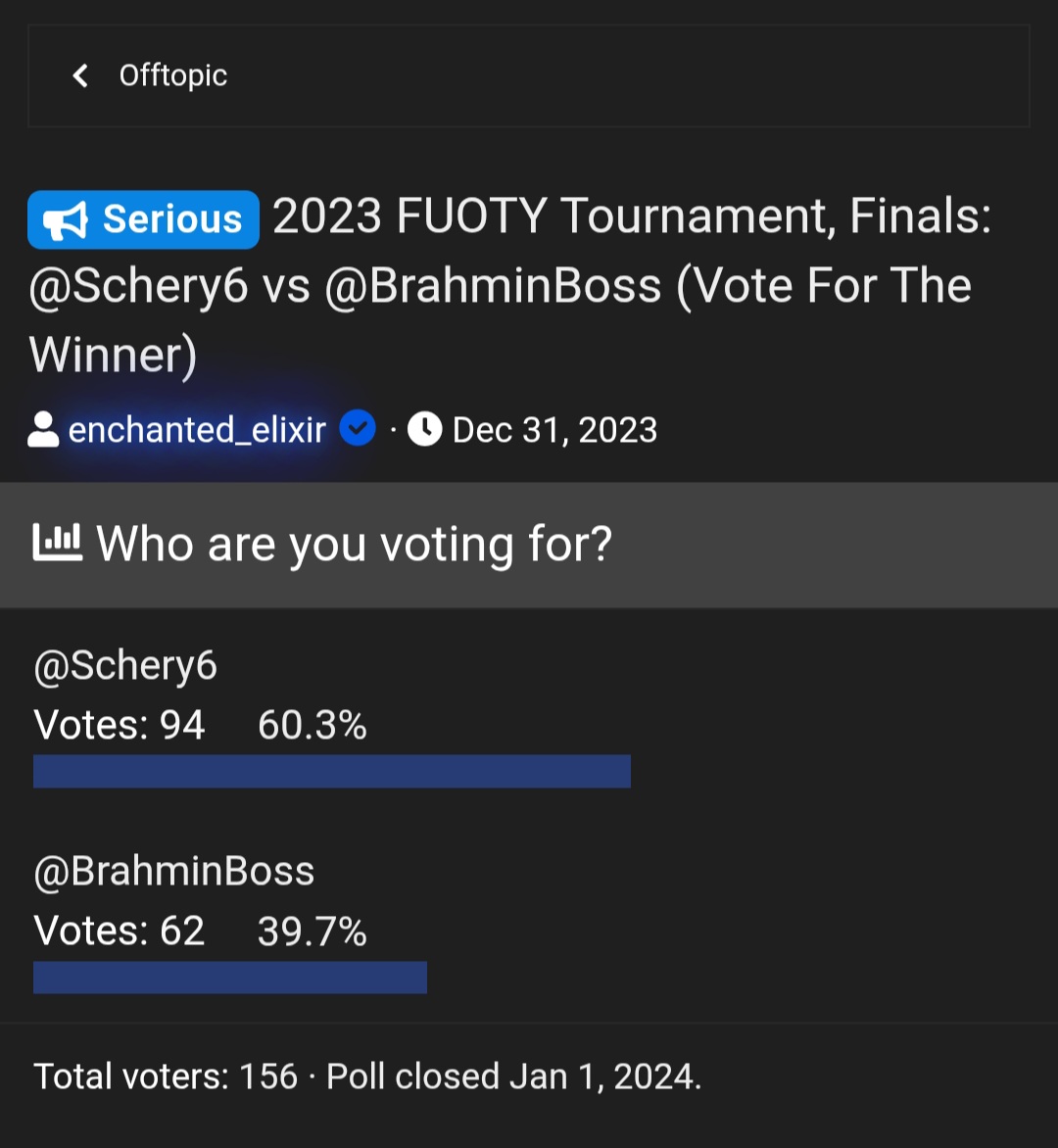This screenshot has width=1058, height=1148.
Task: Open the Offtopic breadcrumb link
Action: click(x=173, y=75)
